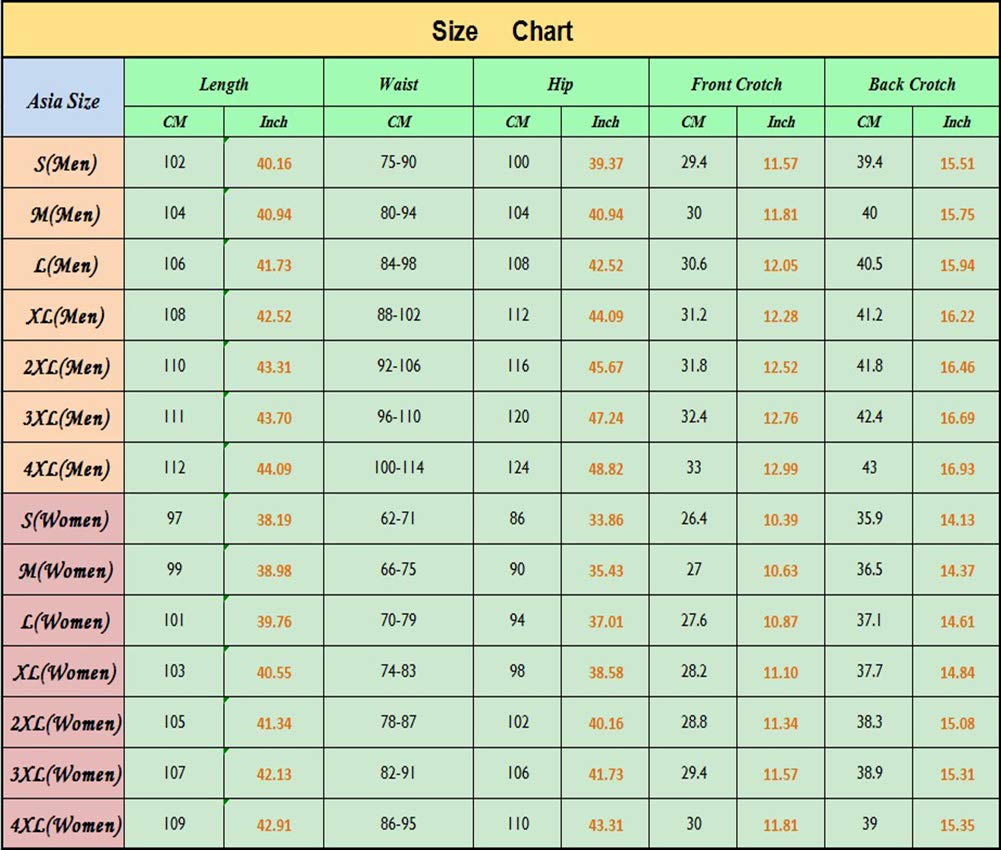Select the S(Men) row label

(x=63, y=163)
